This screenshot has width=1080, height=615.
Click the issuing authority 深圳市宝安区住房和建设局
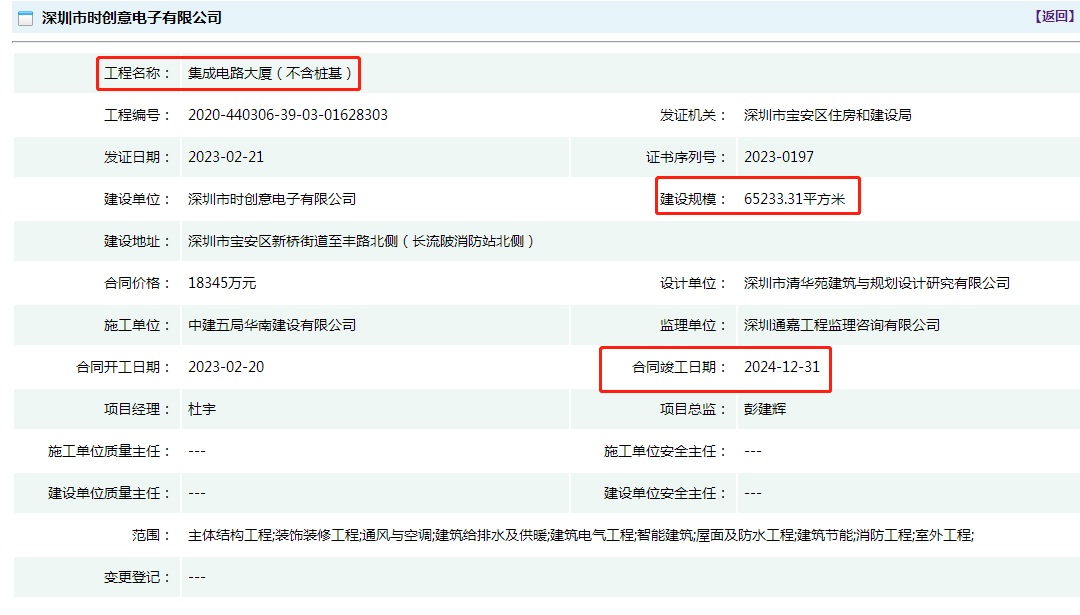tap(827, 115)
